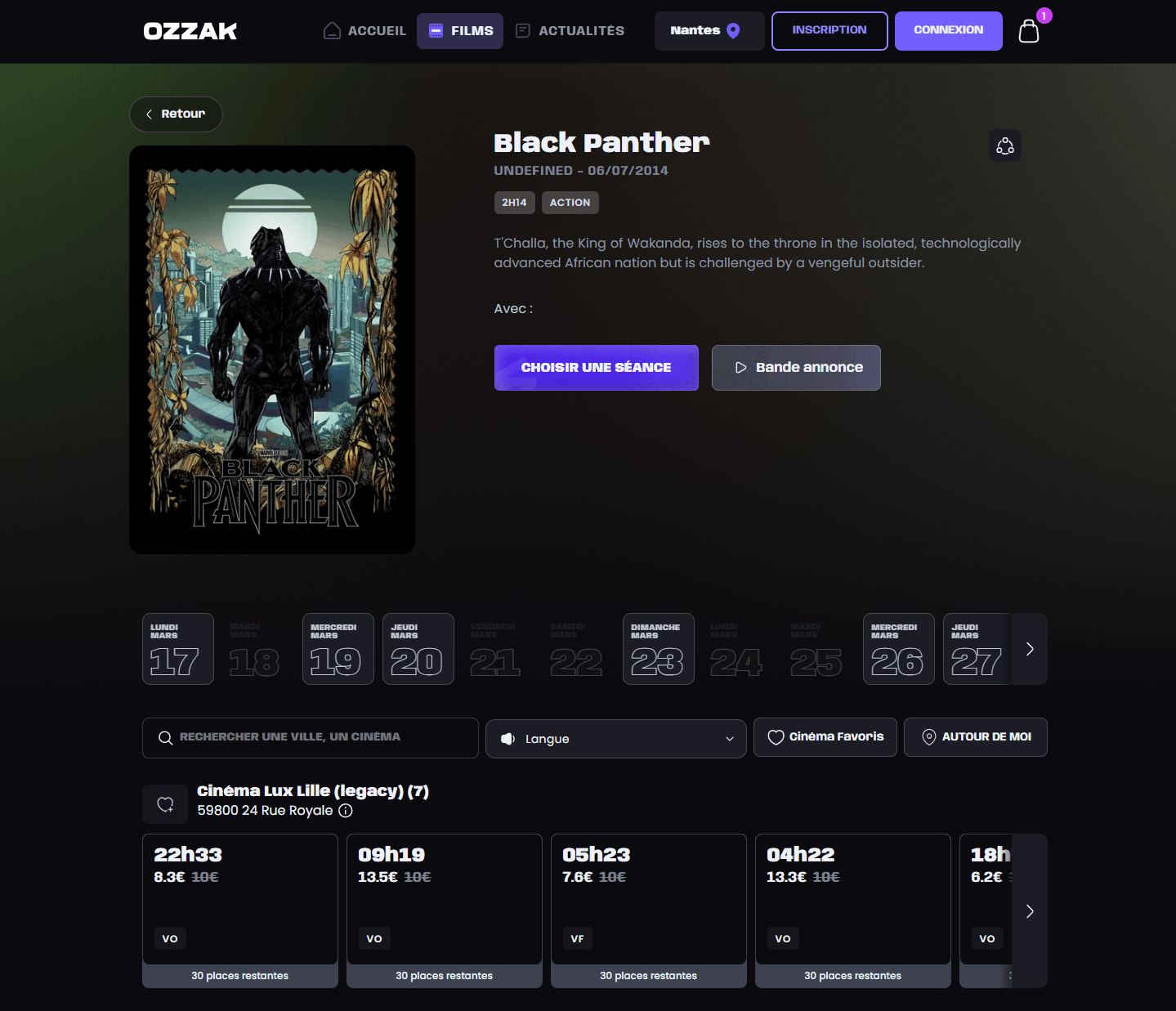Change city from Nantes
The height and width of the screenshot is (1011, 1176).
pos(709,31)
